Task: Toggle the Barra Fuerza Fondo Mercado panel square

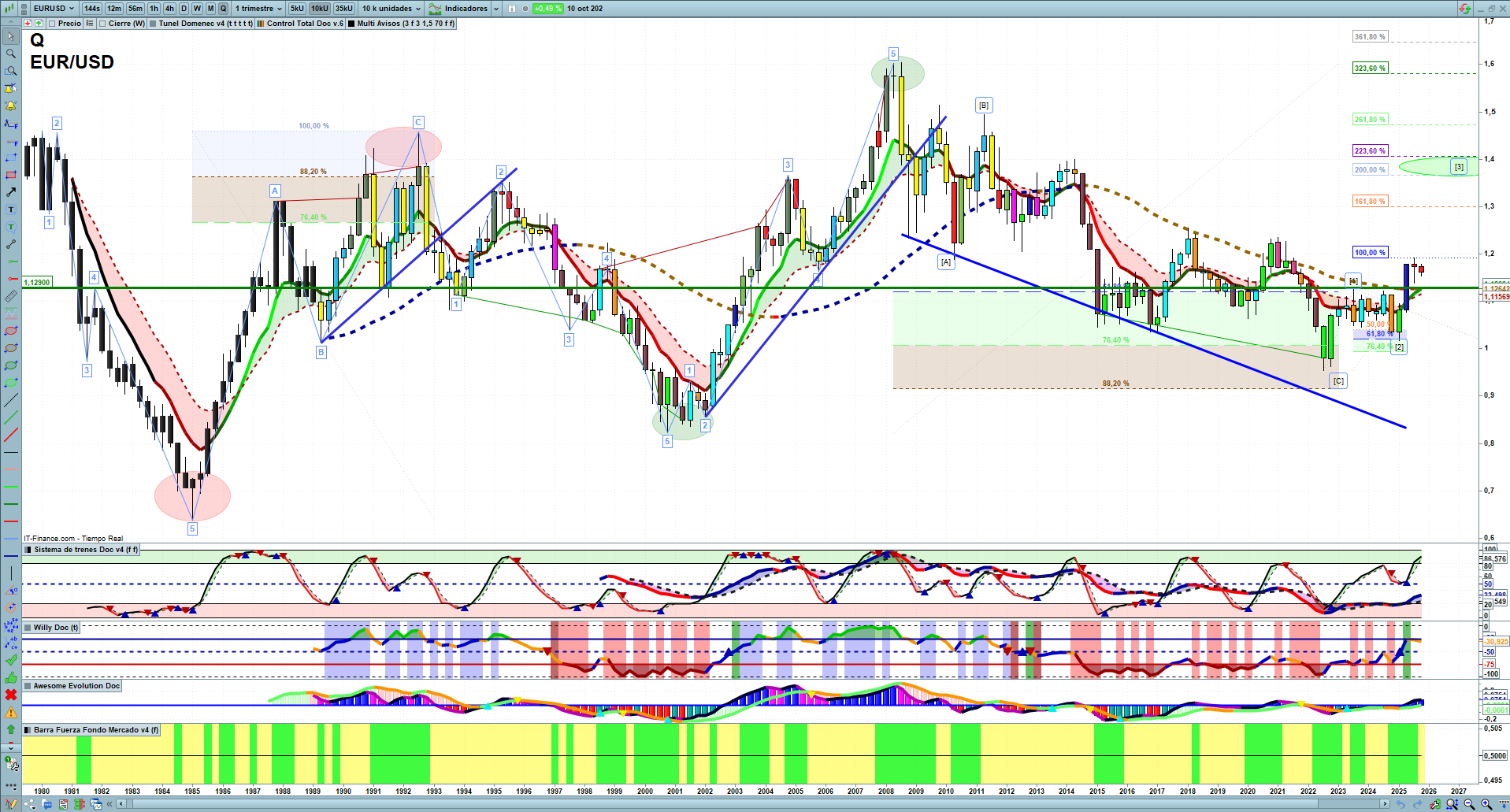Action: [28, 730]
